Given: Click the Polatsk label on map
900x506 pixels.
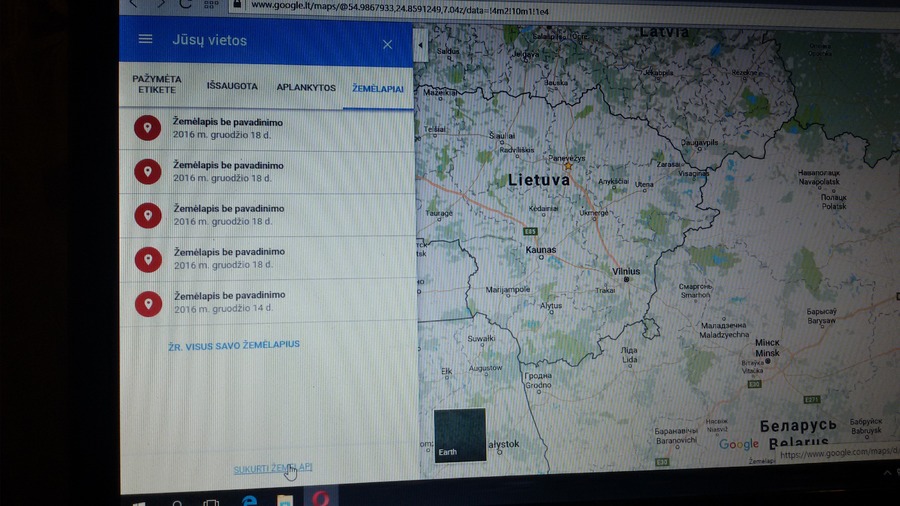Looking at the screenshot, I should [x=833, y=206].
